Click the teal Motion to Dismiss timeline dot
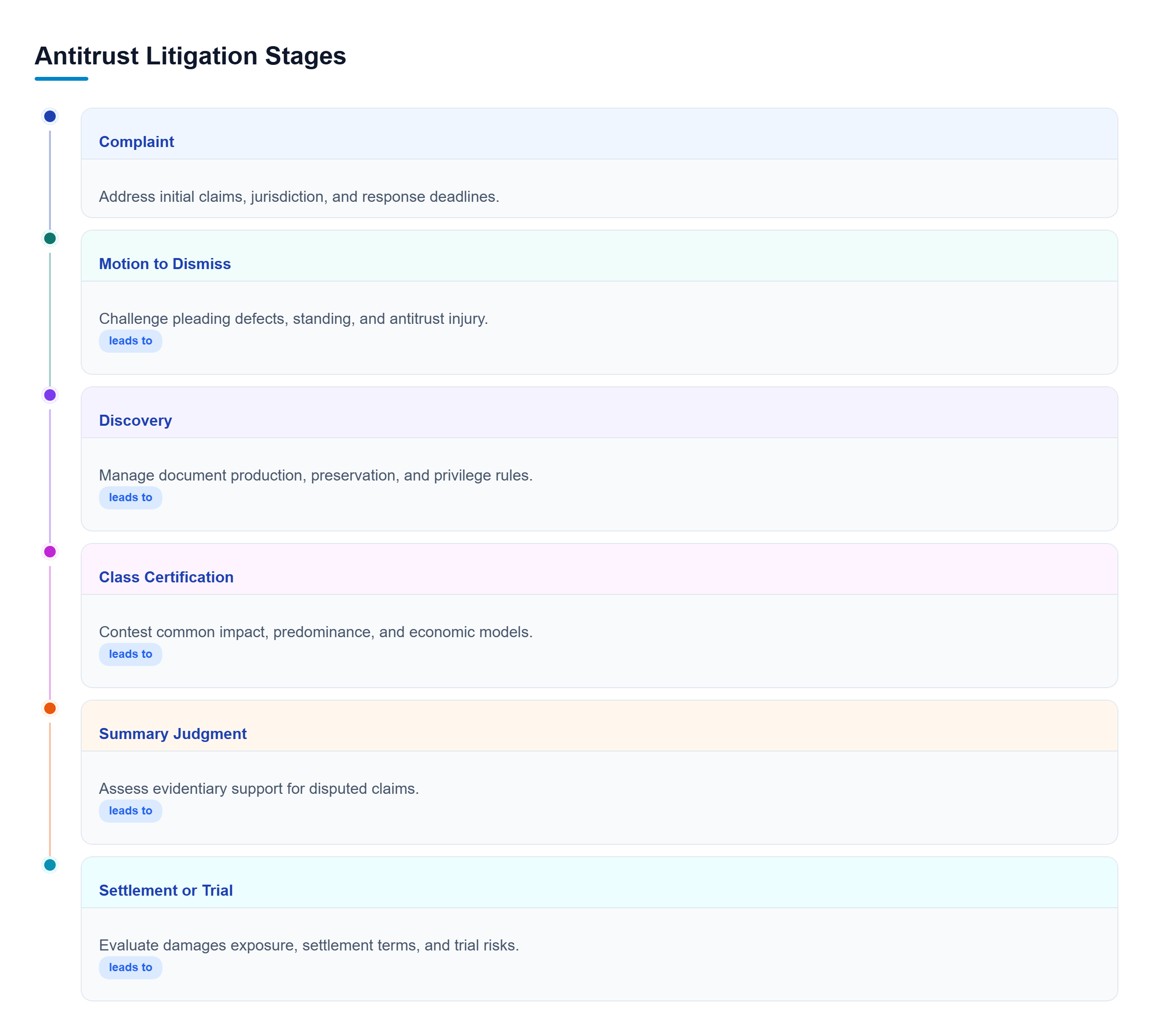 click(50, 238)
